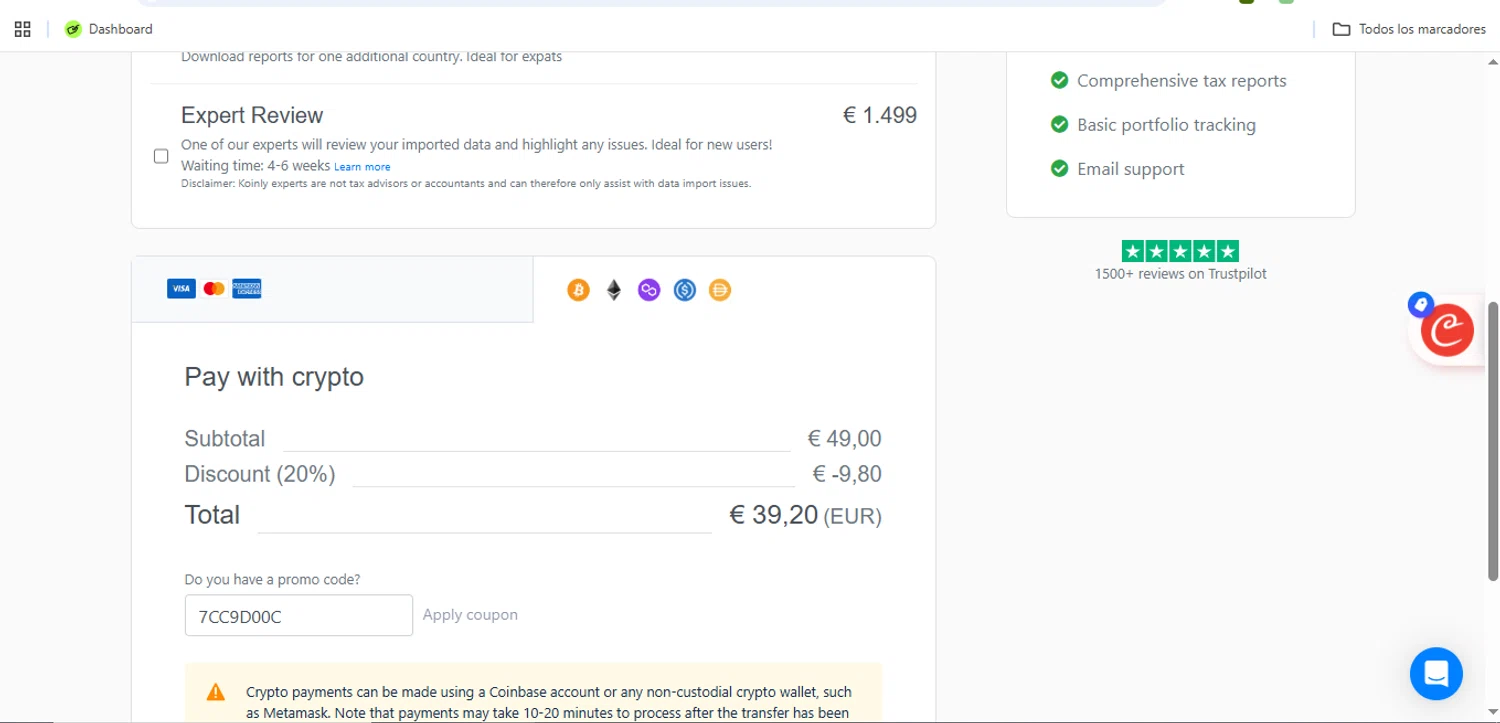Screen dimensions: 1500x723
Task: Choose the blue USDC coin icon
Action: (684, 290)
